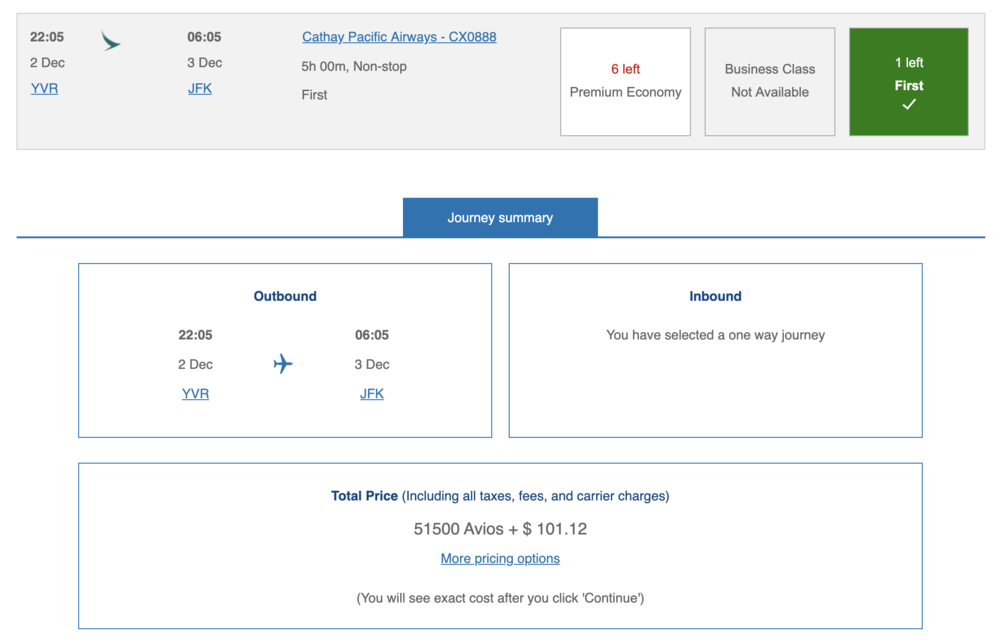
Task: Select the Premium Economy cabin option
Action: 625,82
